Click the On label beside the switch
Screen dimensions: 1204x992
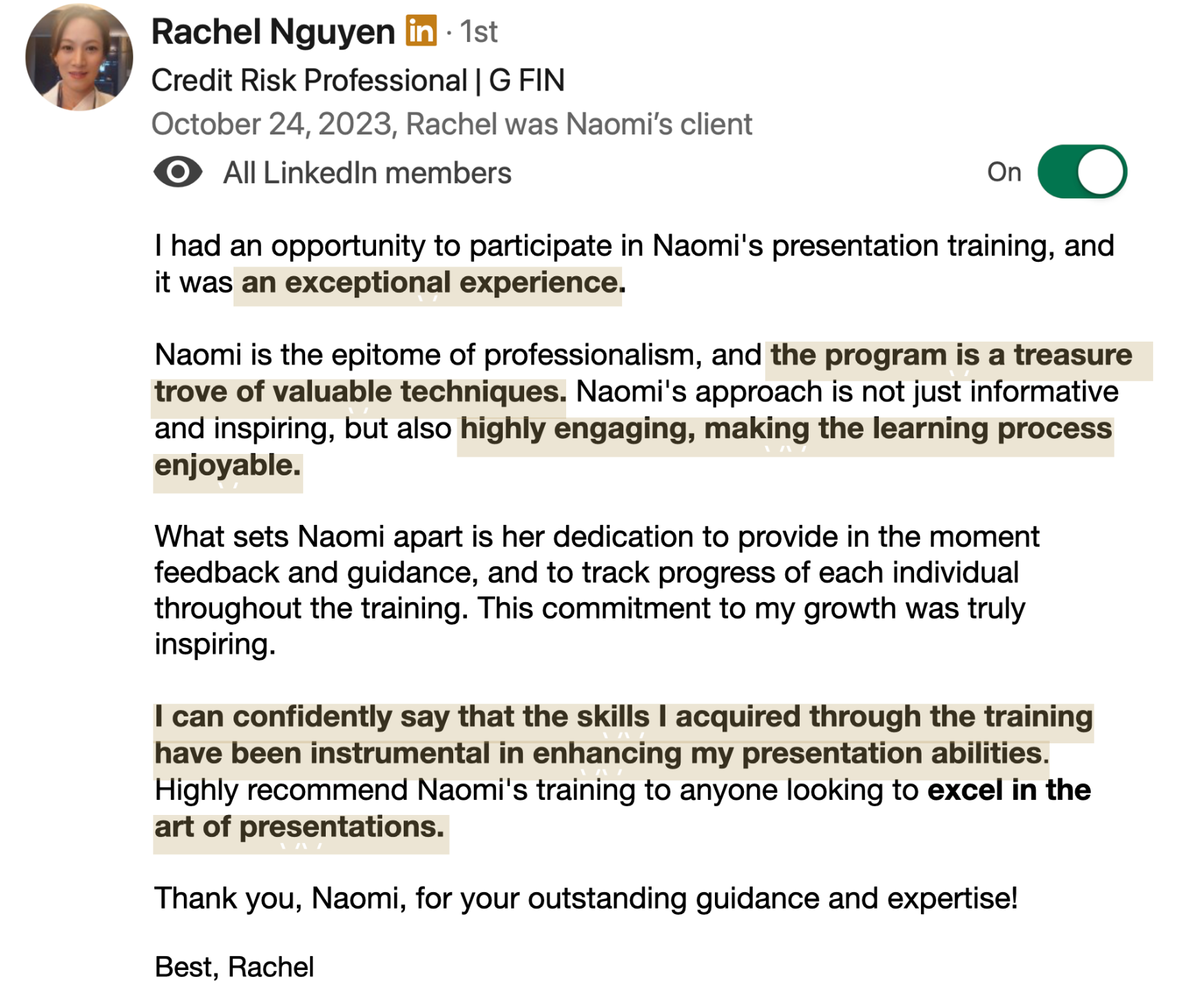[x=1004, y=172]
